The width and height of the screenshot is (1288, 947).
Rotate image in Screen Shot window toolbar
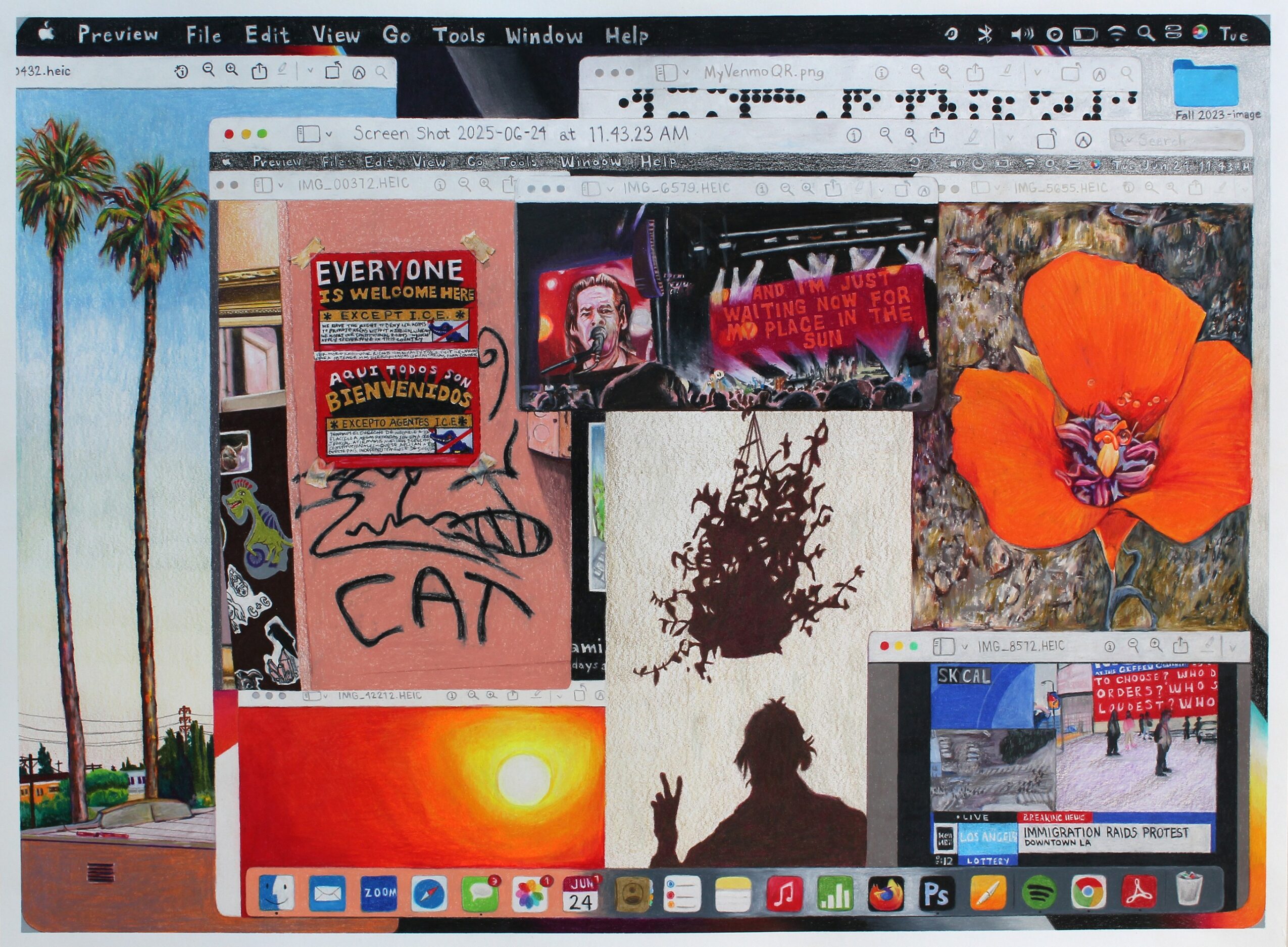1046,139
